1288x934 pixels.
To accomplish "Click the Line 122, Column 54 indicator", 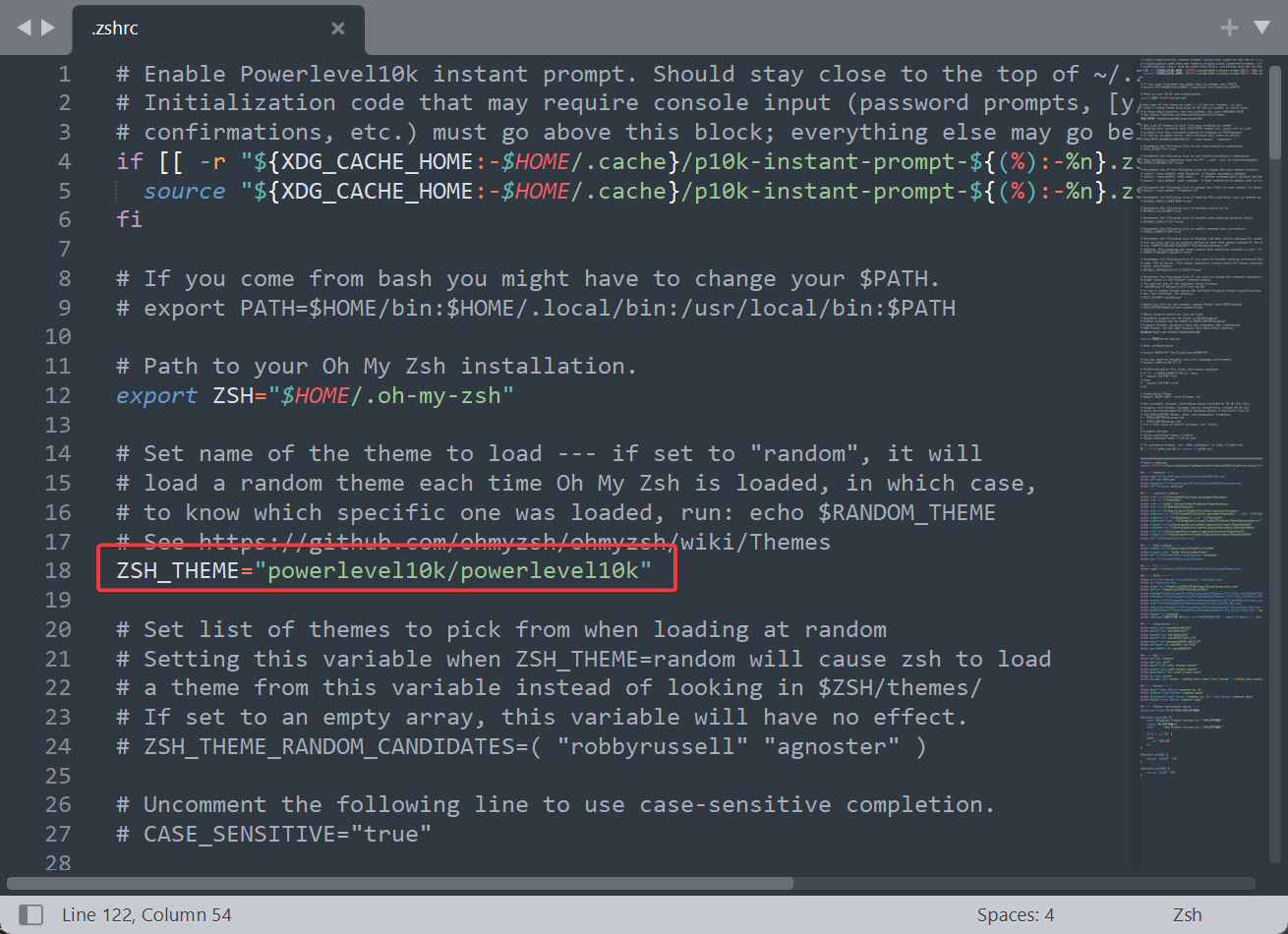I will pos(146,914).
